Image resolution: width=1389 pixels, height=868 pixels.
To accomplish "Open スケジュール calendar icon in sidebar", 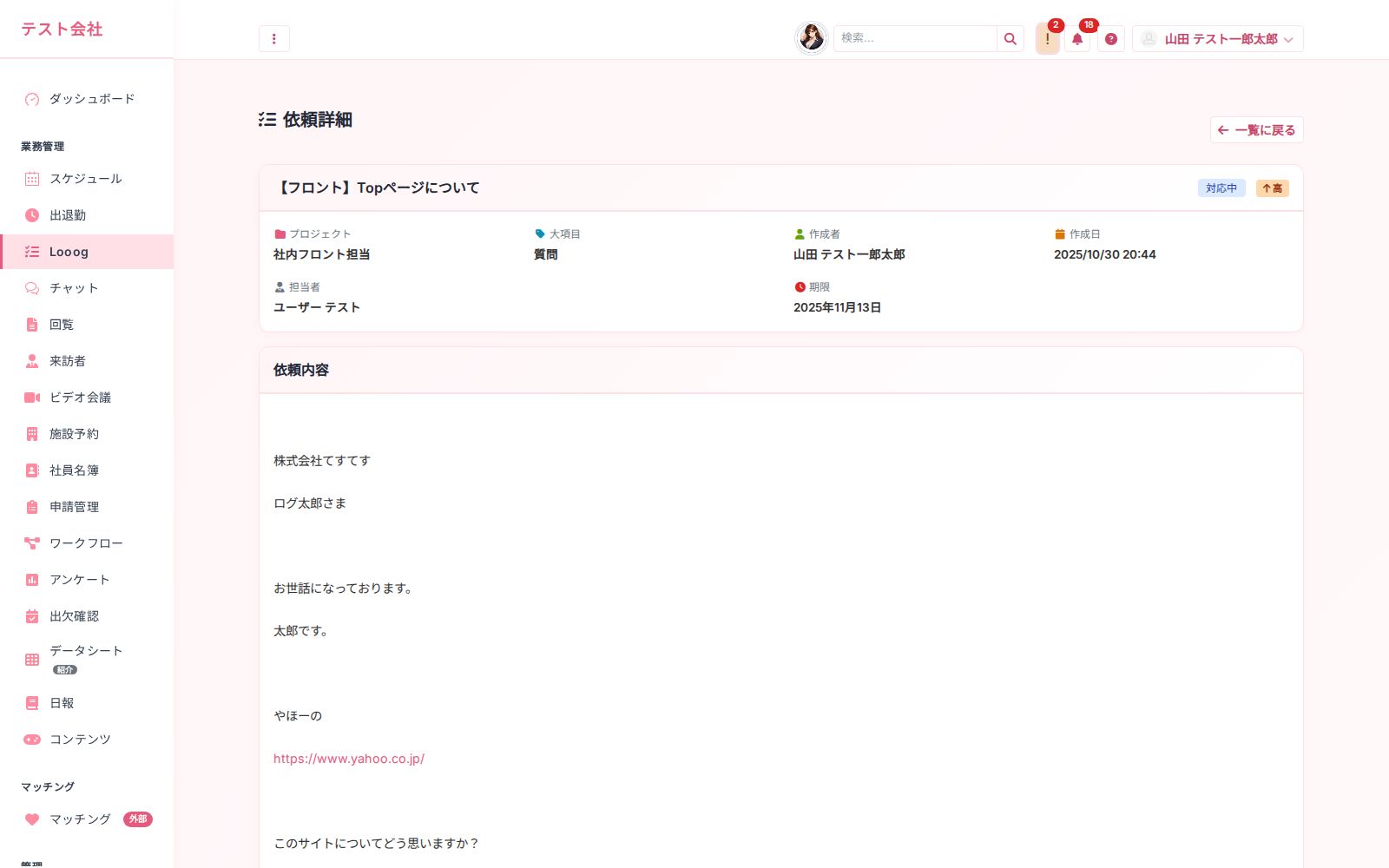I will (32, 179).
